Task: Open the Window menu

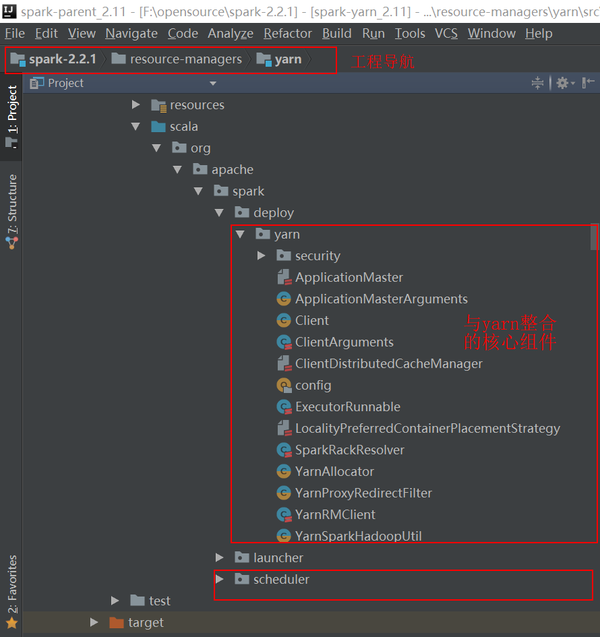Action: point(492,33)
